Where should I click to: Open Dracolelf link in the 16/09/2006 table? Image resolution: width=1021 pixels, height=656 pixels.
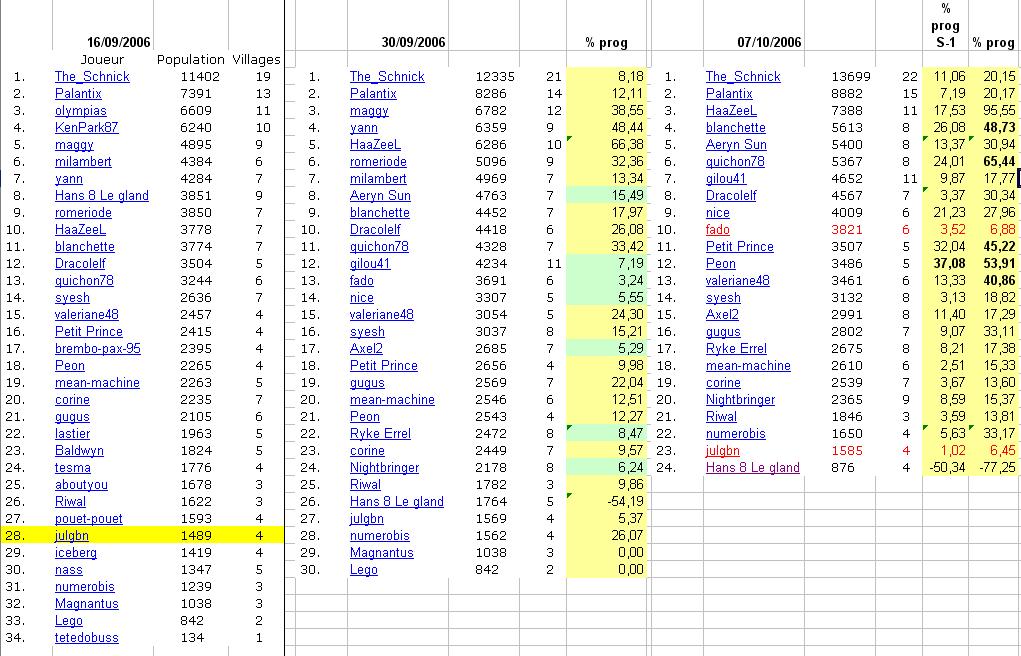[80, 263]
